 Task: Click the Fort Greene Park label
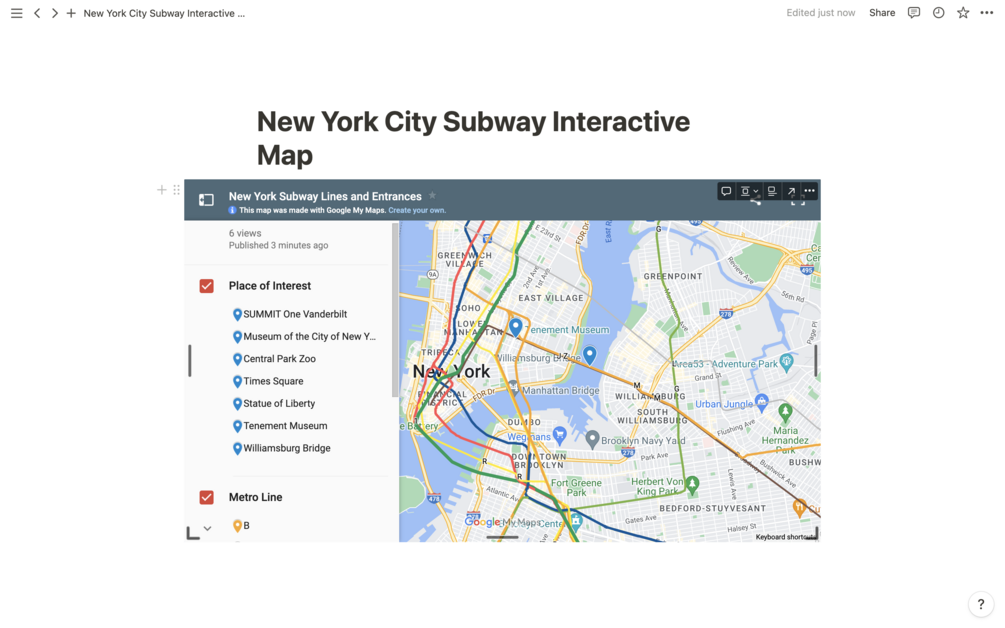576,488
